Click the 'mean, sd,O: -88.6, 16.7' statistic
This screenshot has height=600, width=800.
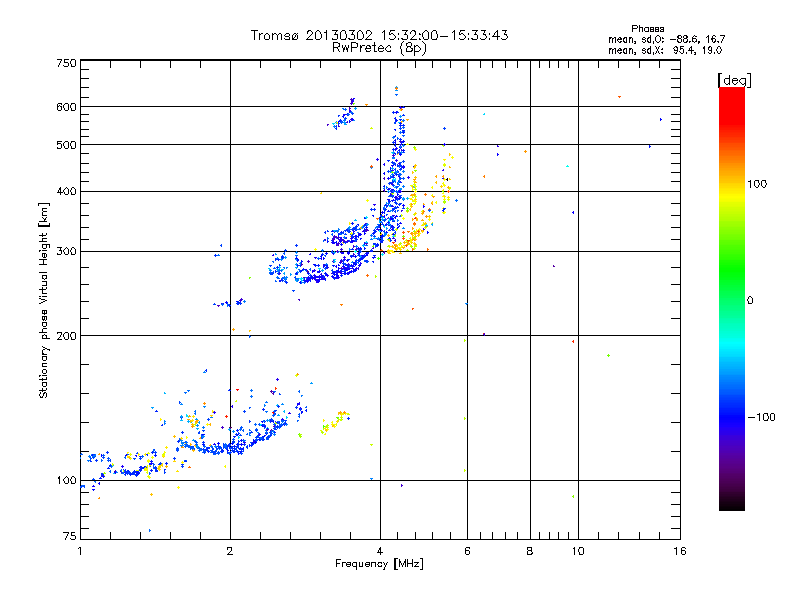coord(666,39)
